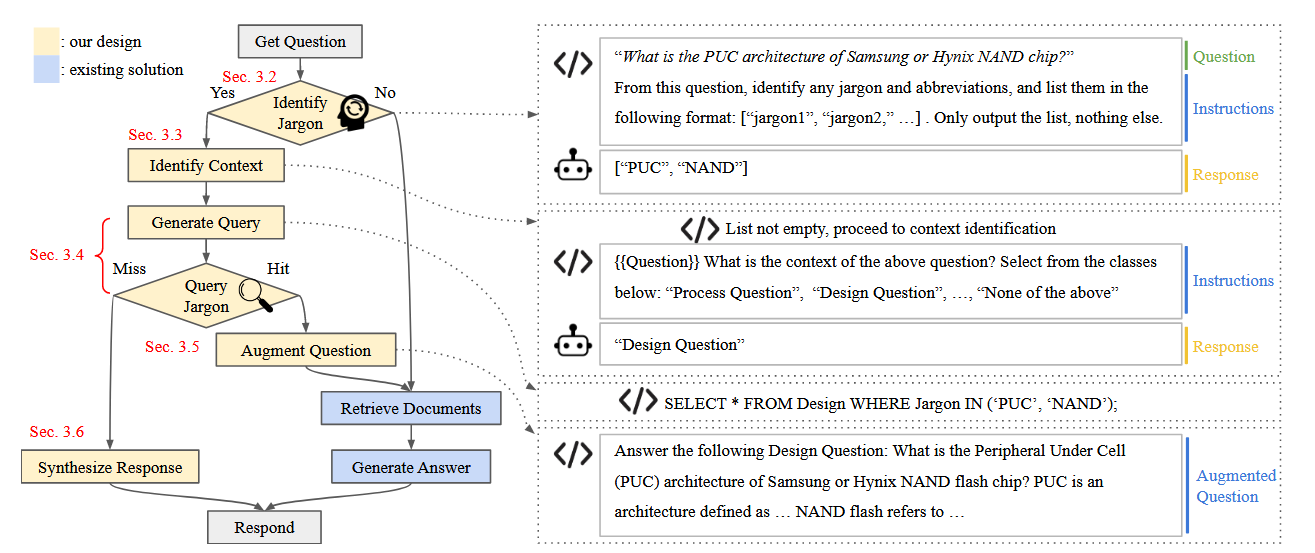Select the Retrieve Documents box

pyautogui.click(x=410, y=409)
